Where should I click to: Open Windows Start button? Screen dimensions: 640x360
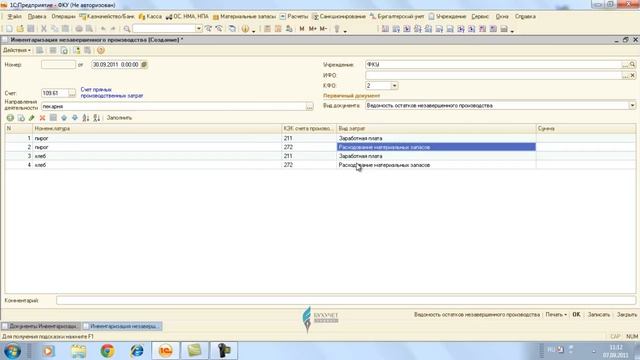pos(13,351)
